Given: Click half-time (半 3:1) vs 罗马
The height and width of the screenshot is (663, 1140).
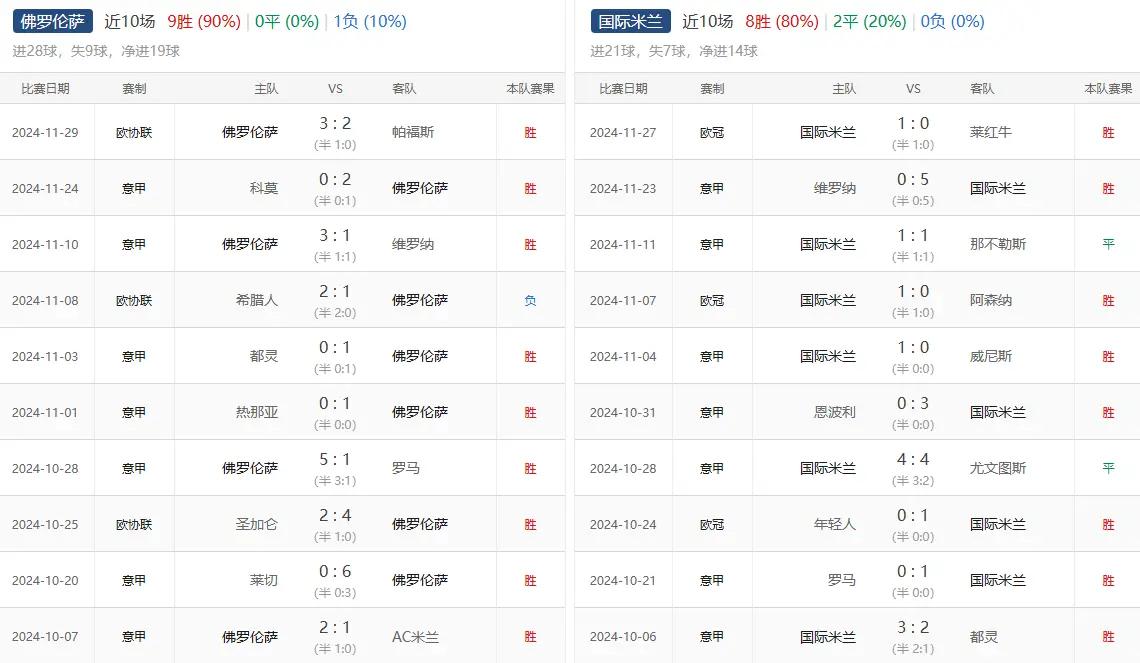Looking at the screenshot, I should click(335, 481).
